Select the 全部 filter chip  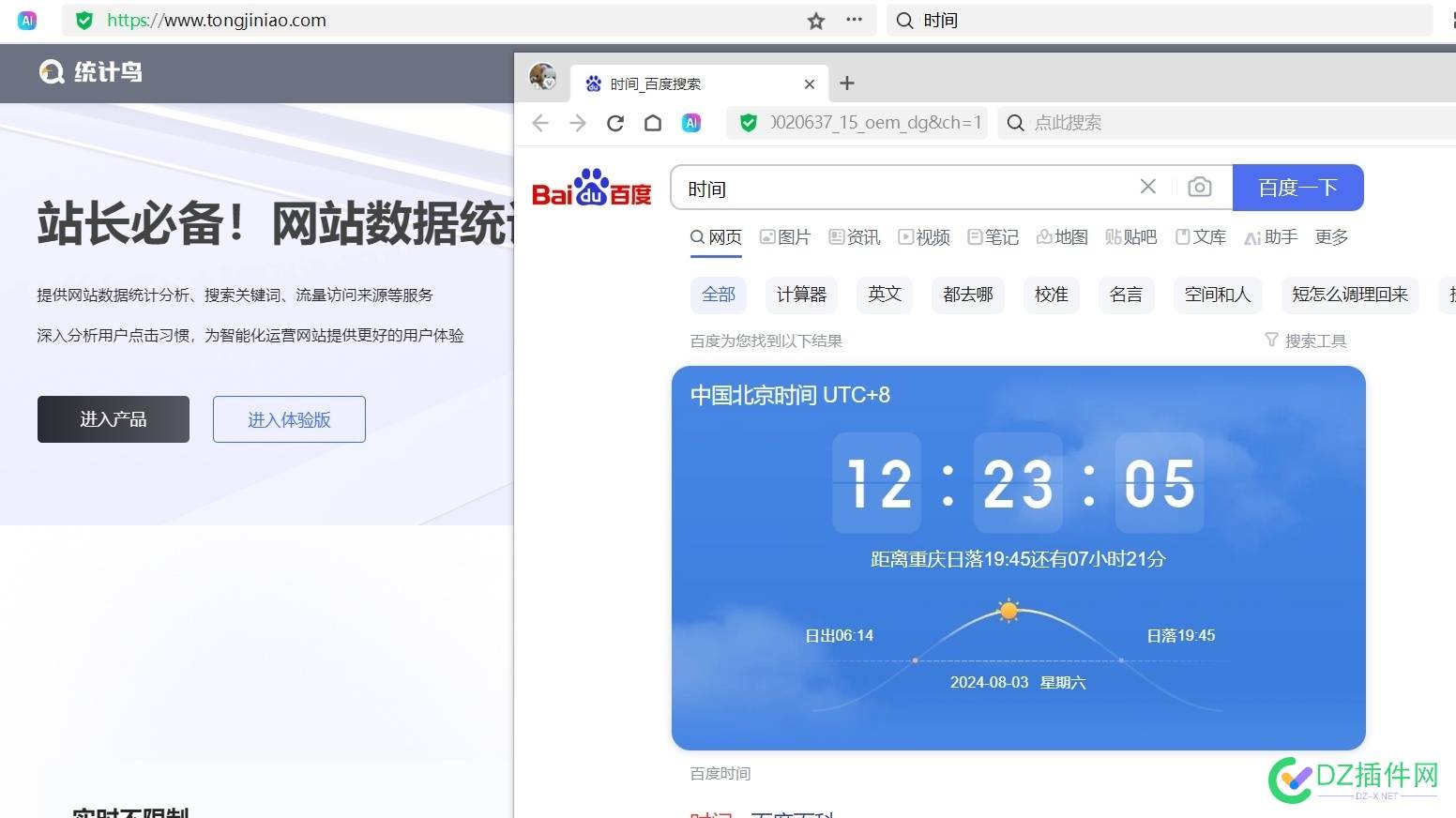click(x=719, y=295)
